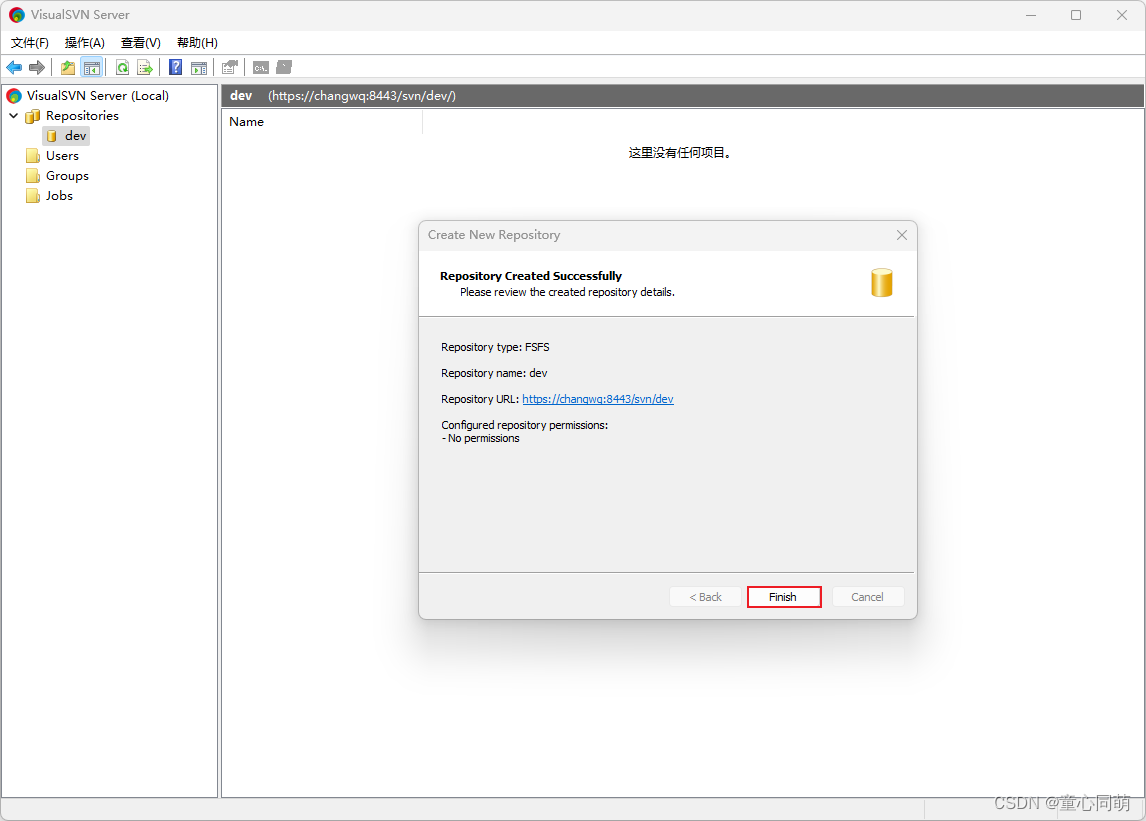Select the Jobs tree label
Screen dimensions: 1146x821
(59, 196)
